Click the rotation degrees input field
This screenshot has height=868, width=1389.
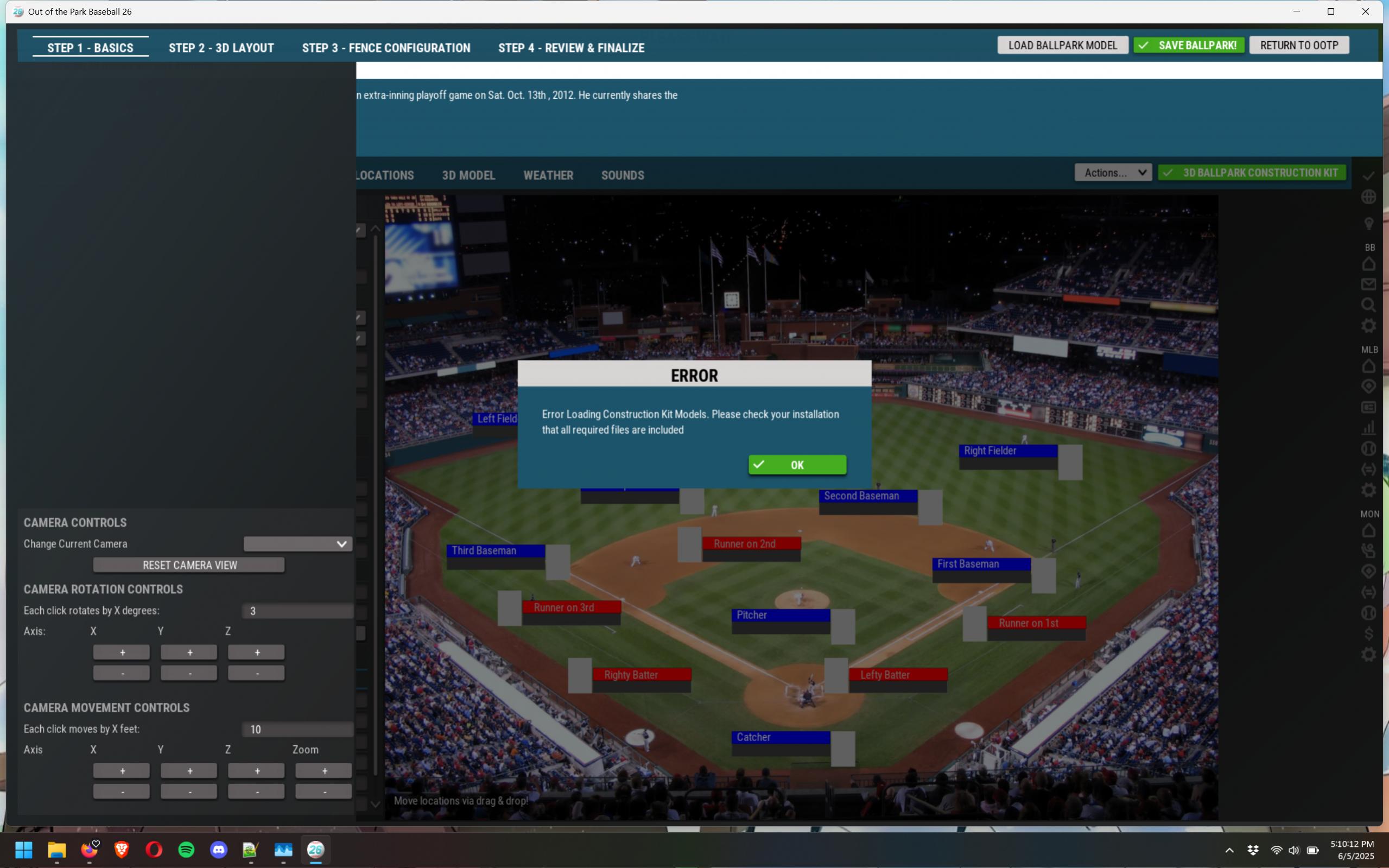297,611
